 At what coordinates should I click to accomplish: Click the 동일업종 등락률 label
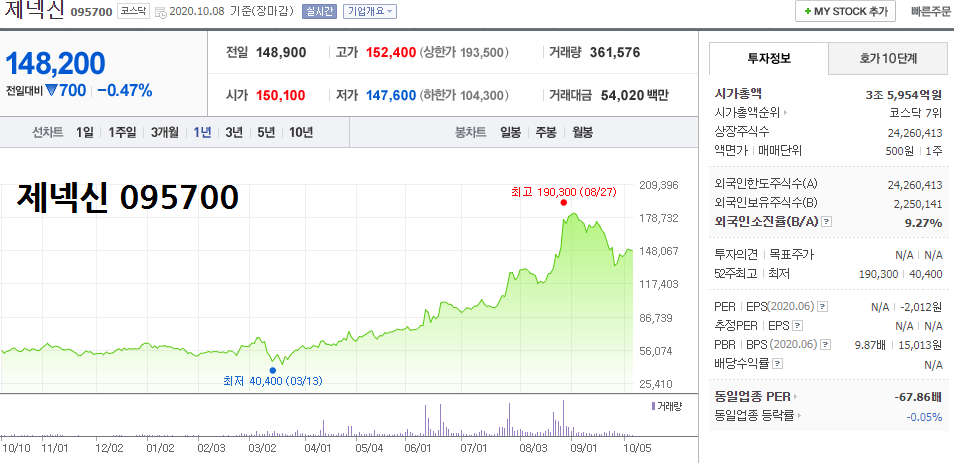click(754, 417)
